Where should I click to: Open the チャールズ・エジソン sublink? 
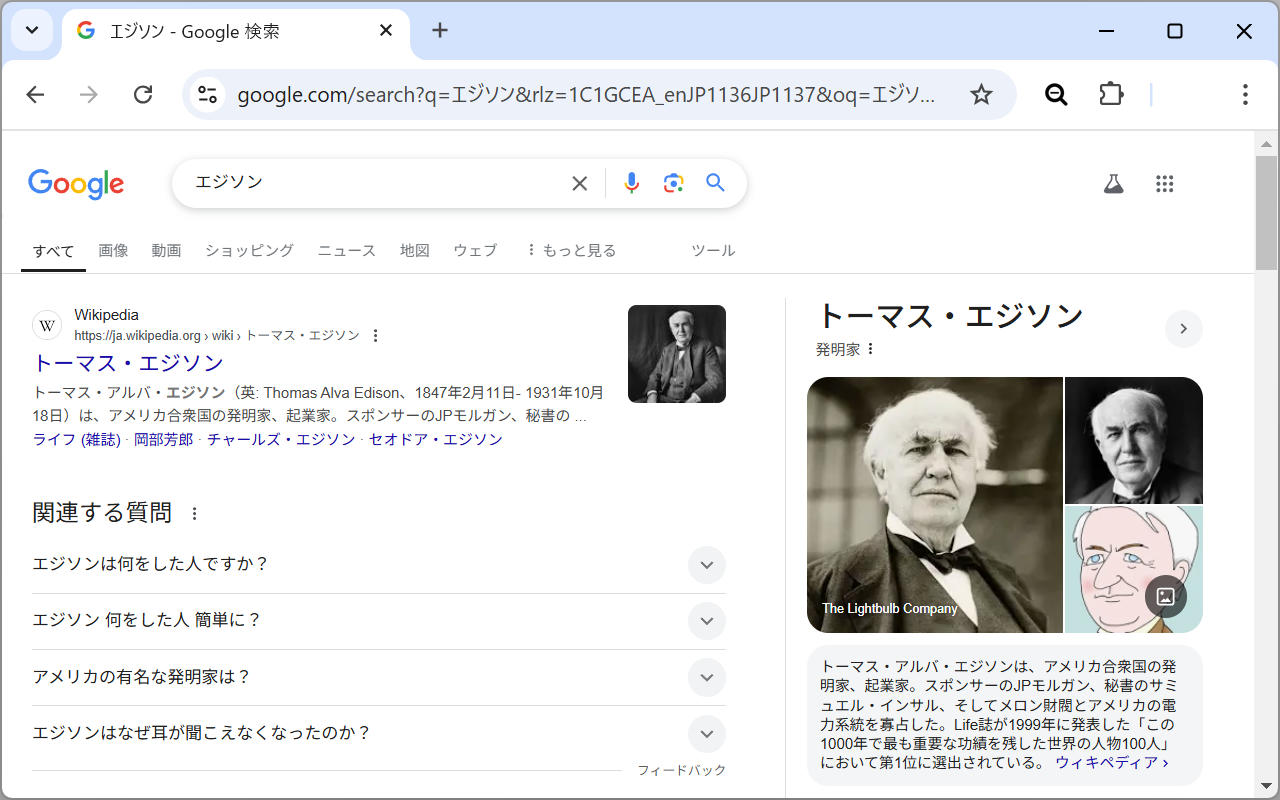pyautogui.click(x=281, y=440)
